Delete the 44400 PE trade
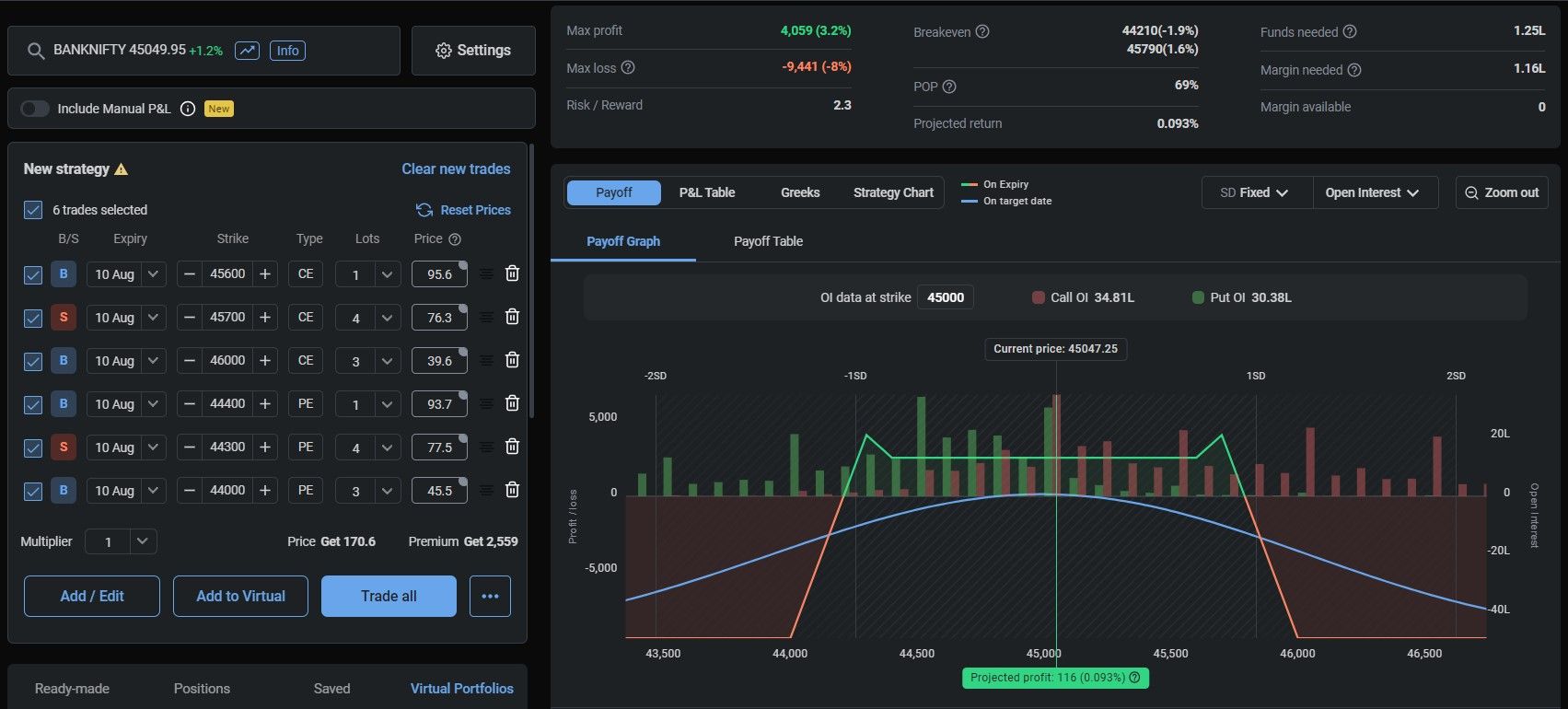Viewport: 1568px width, 709px height. (x=513, y=403)
